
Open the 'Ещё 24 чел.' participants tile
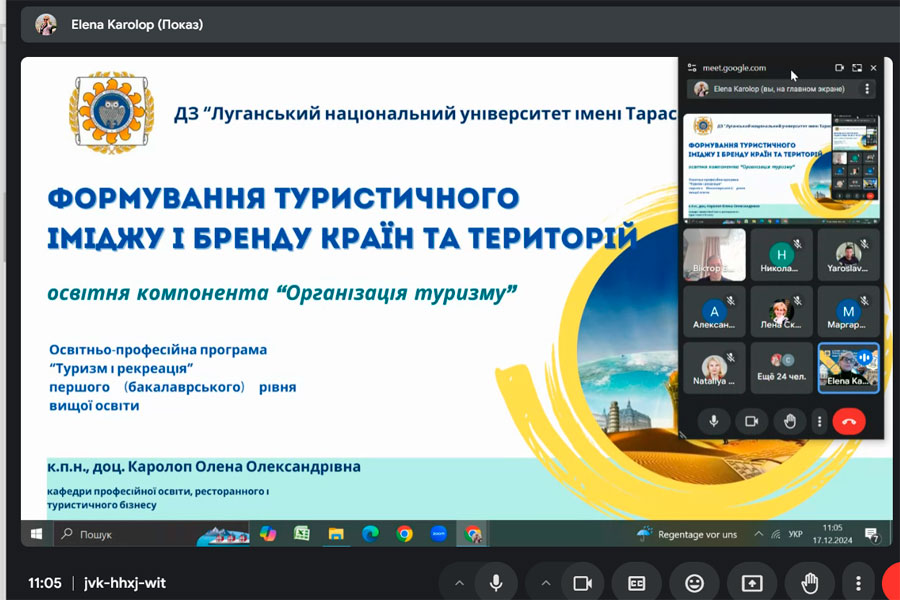(781, 367)
